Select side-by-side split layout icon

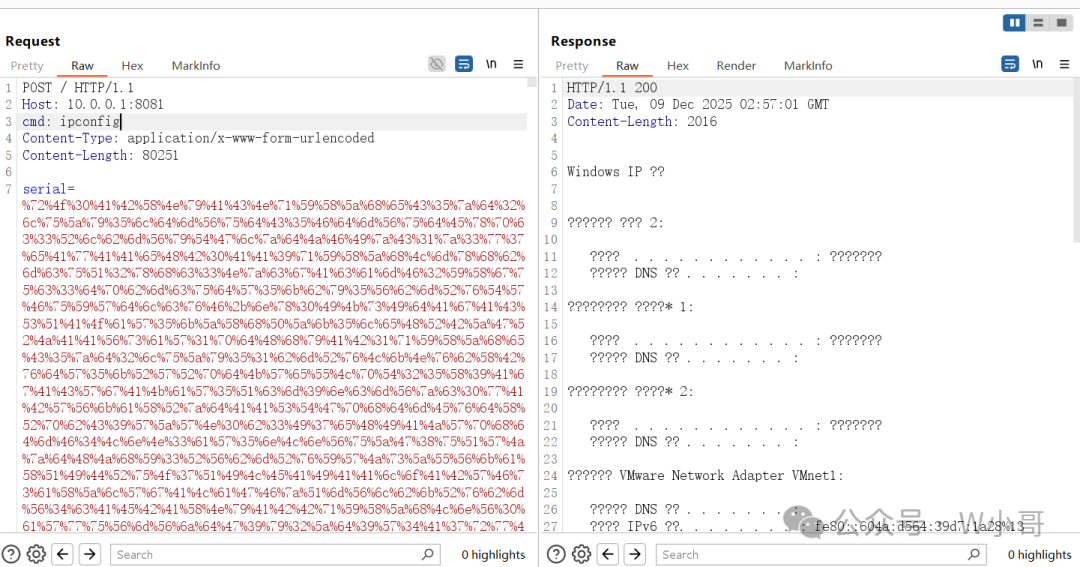point(1015,23)
